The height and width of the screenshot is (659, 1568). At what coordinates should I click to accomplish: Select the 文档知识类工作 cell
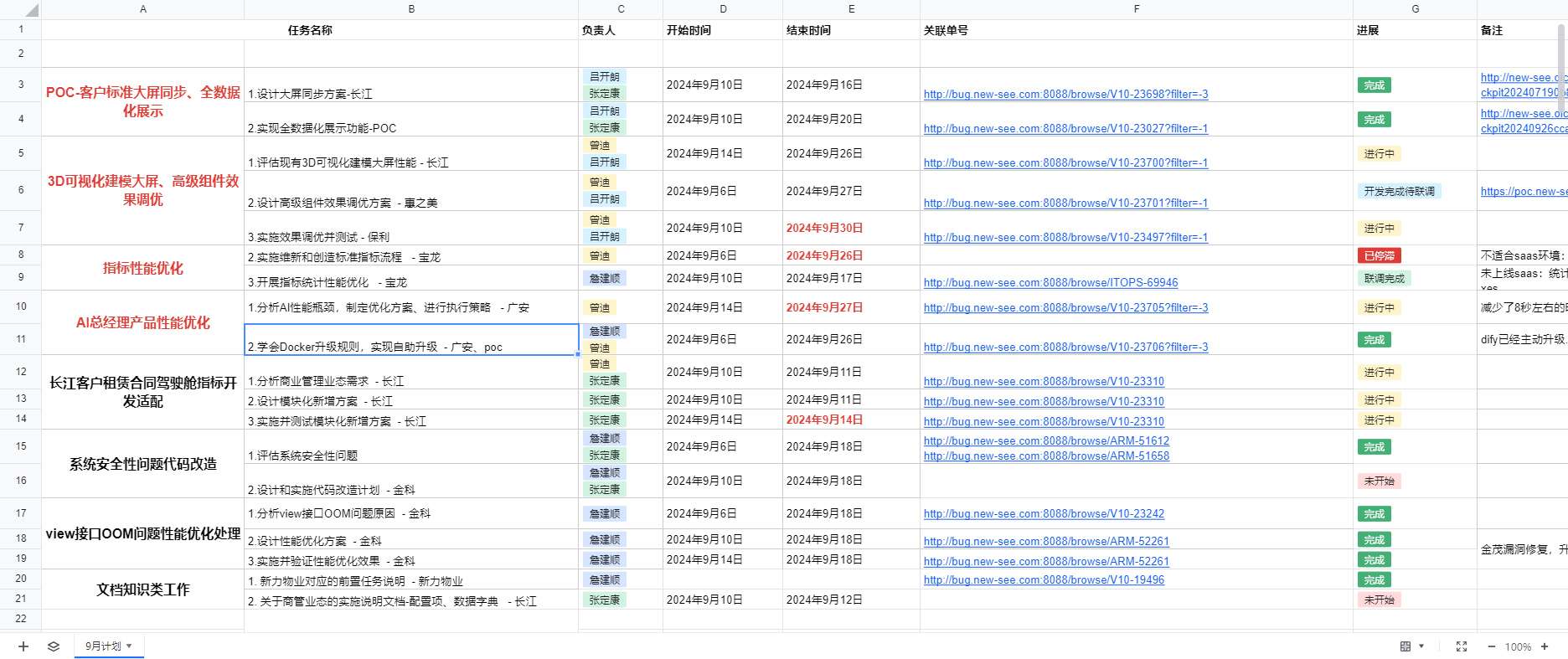(143, 589)
